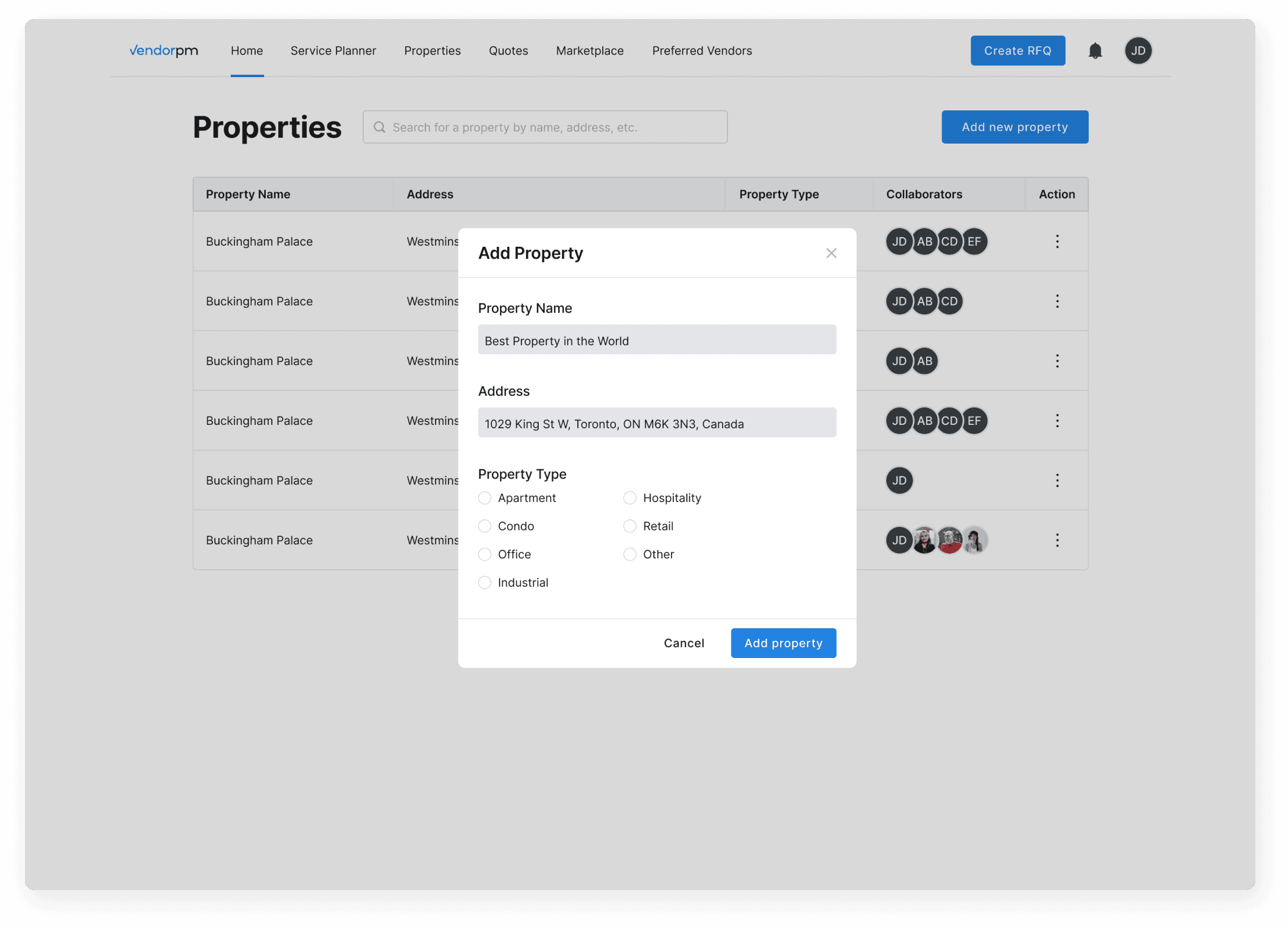
Task: Open three-dot action menu on third row
Action: 1057,361
